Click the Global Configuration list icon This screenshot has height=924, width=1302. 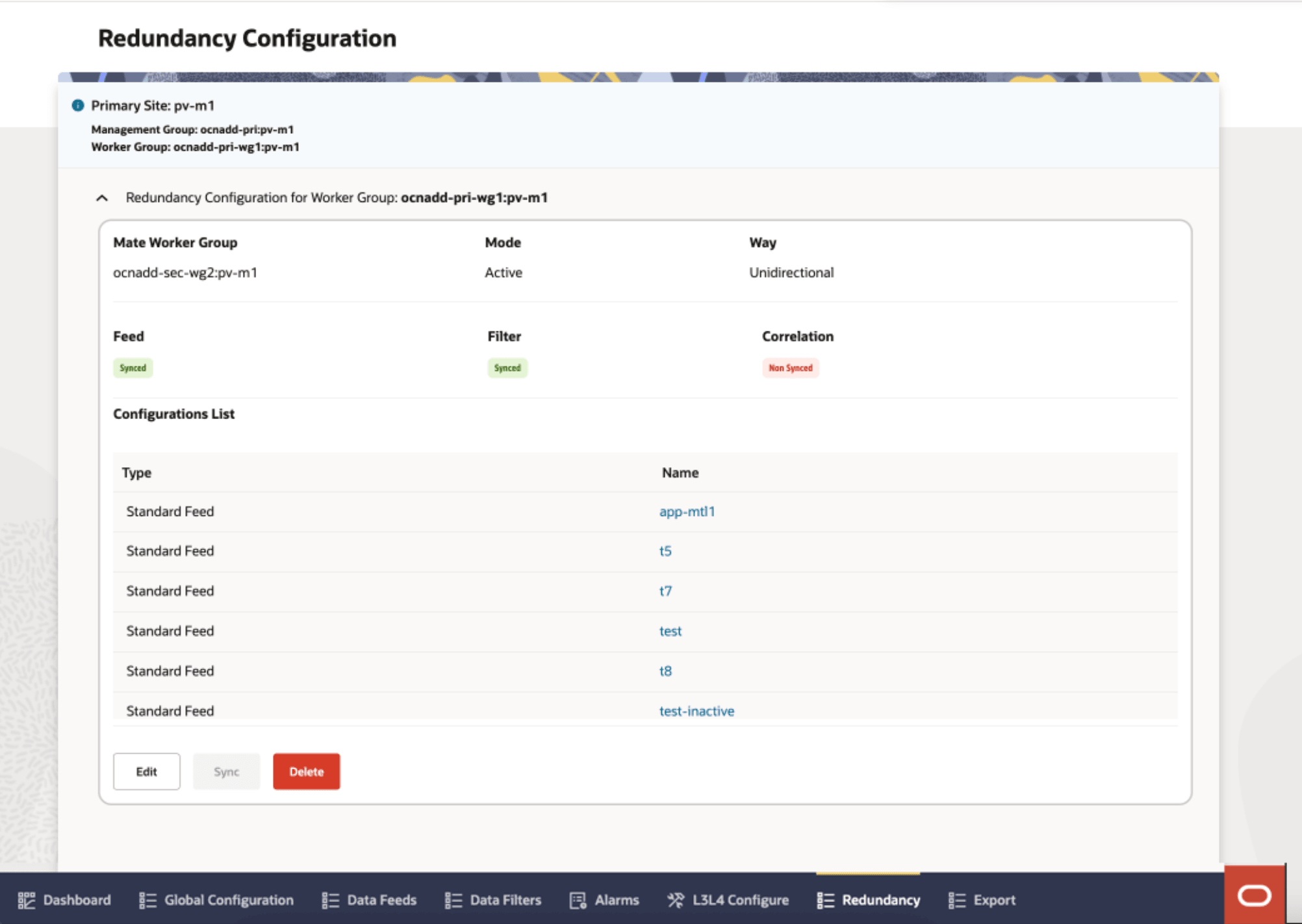(x=147, y=900)
